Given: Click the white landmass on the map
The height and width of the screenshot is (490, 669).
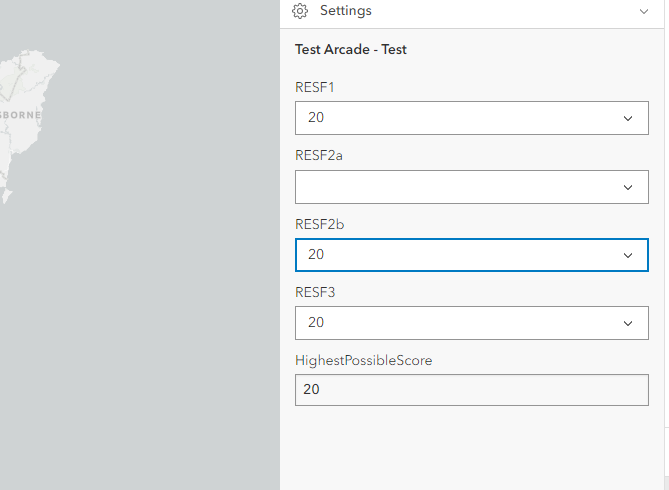Looking at the screenshot, I should pos(32,78).
